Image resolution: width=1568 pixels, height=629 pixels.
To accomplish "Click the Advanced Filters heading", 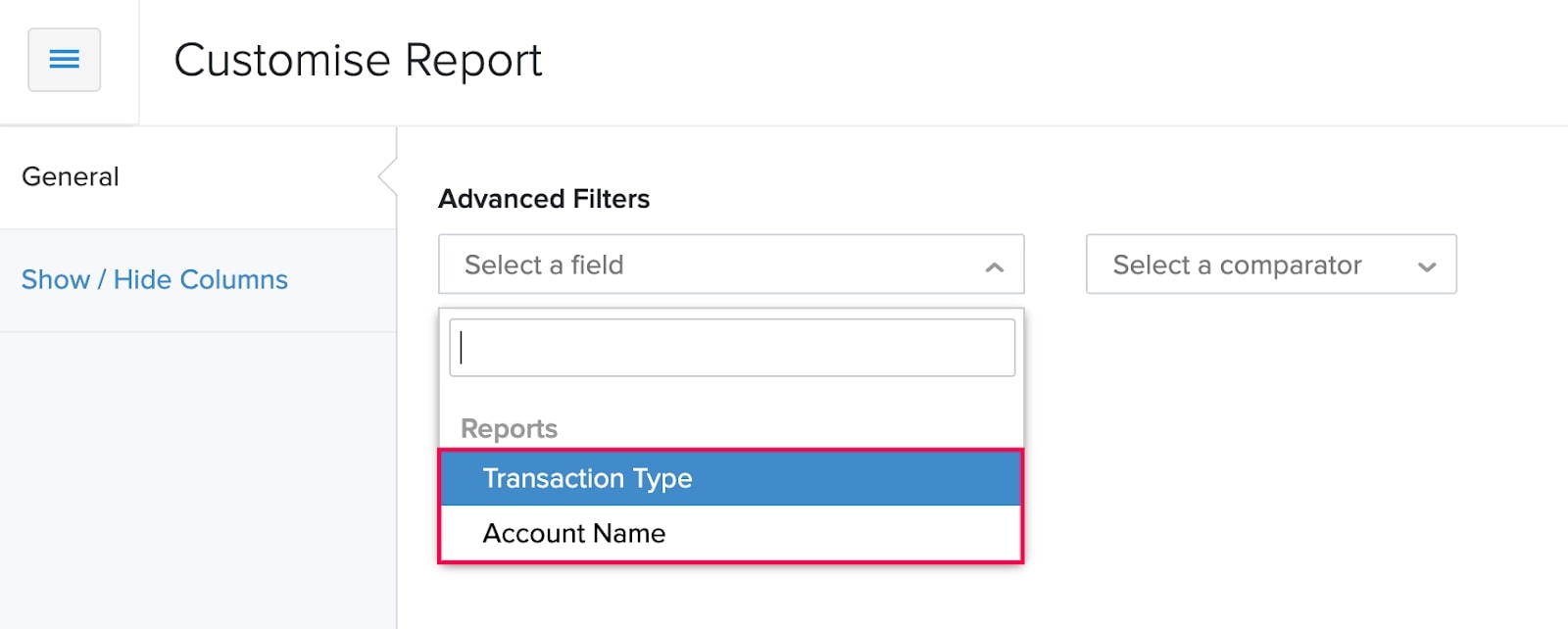I will tap(544, 198).
